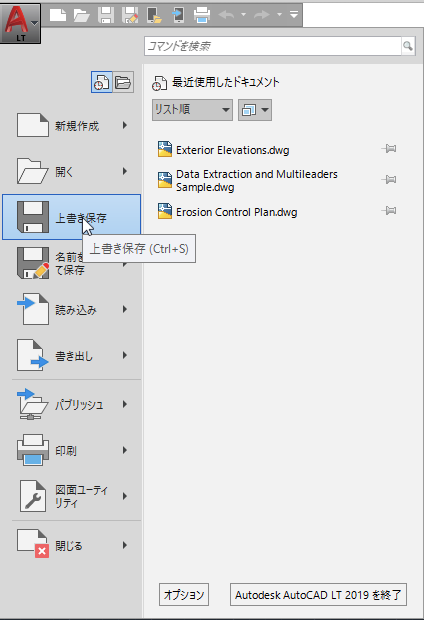The height and width of the screenshot is (630, 434).
Task: Expand the 新規作成 submenu arrow
Action: click(125, 126)
